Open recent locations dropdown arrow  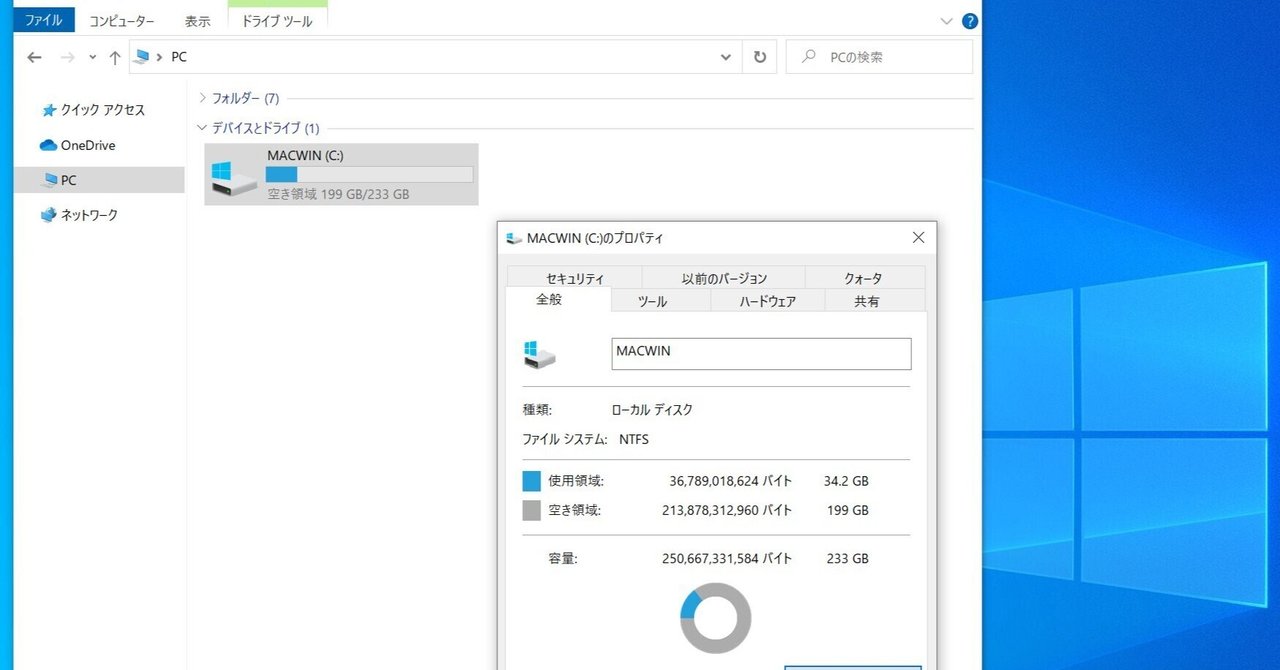coord(93,57)
